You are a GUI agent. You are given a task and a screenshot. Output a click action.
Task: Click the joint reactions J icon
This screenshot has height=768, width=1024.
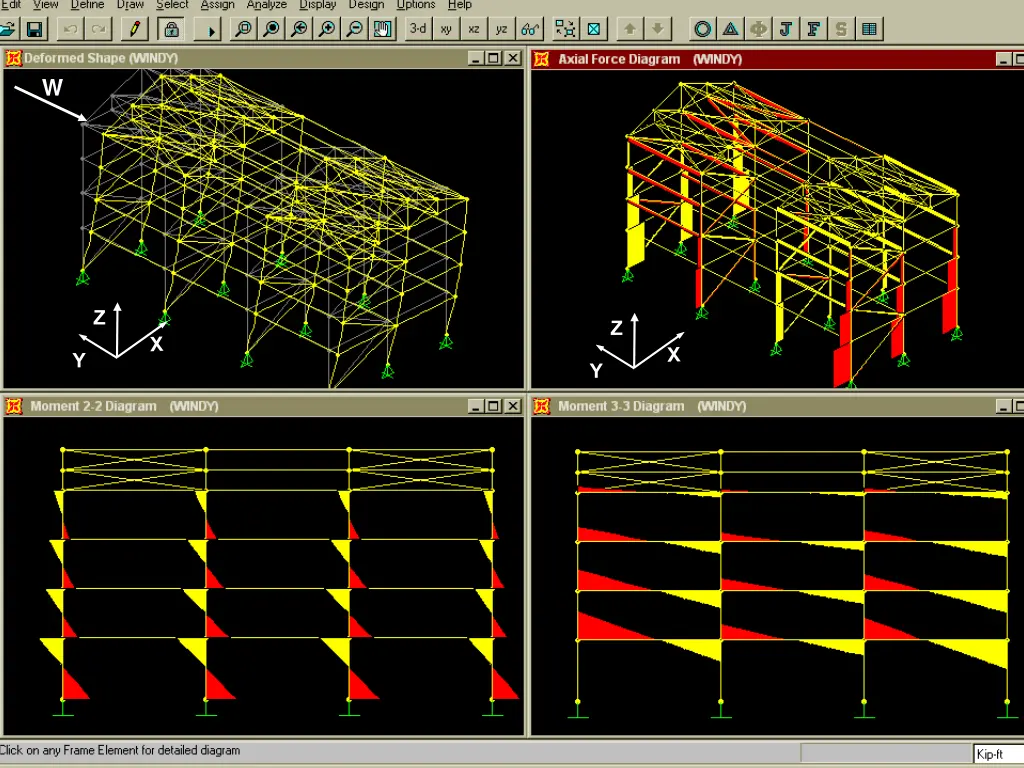pyautogui.click(x=786, y=29)
